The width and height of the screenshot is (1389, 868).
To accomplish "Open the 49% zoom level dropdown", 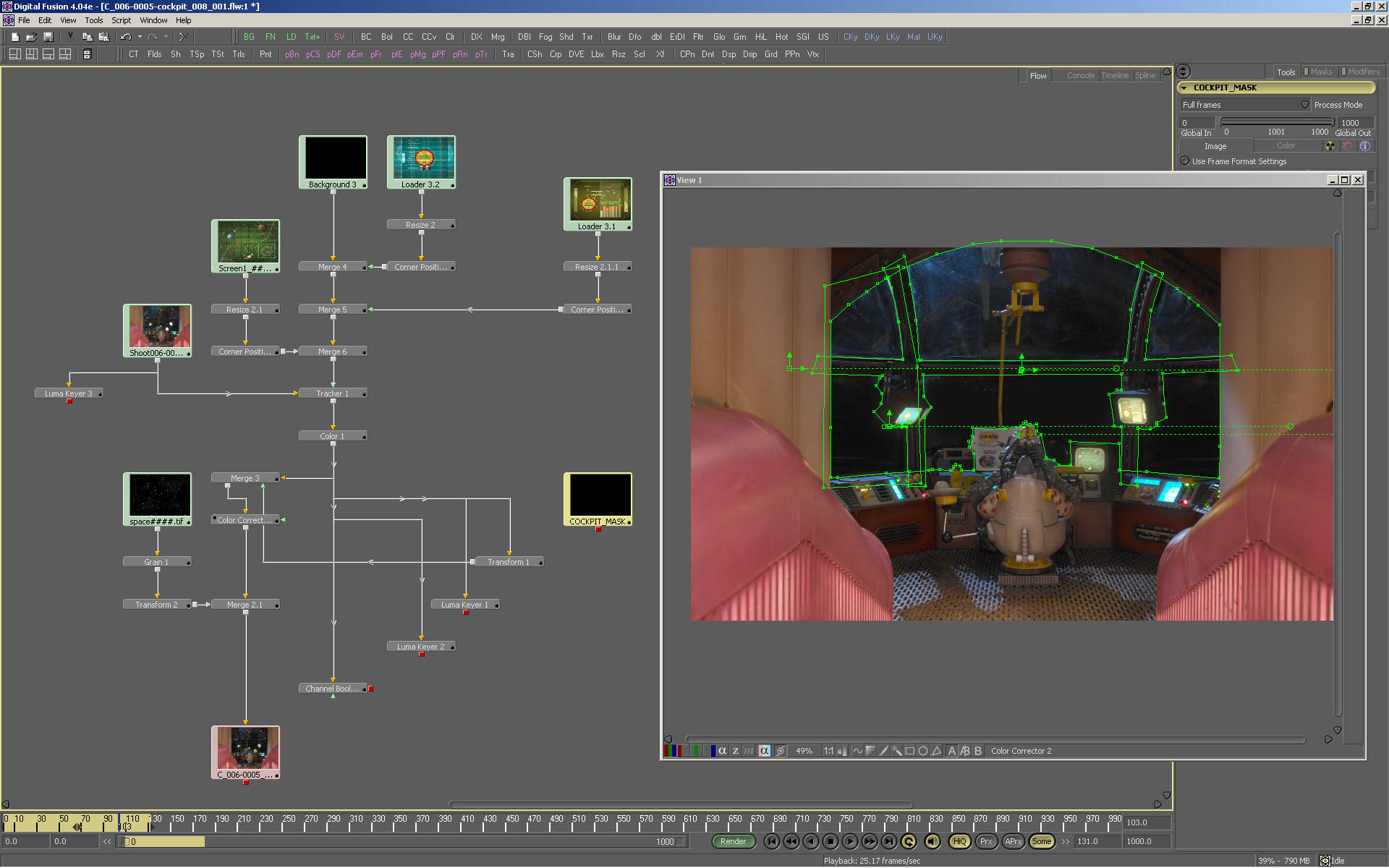I will pos(804,751).
